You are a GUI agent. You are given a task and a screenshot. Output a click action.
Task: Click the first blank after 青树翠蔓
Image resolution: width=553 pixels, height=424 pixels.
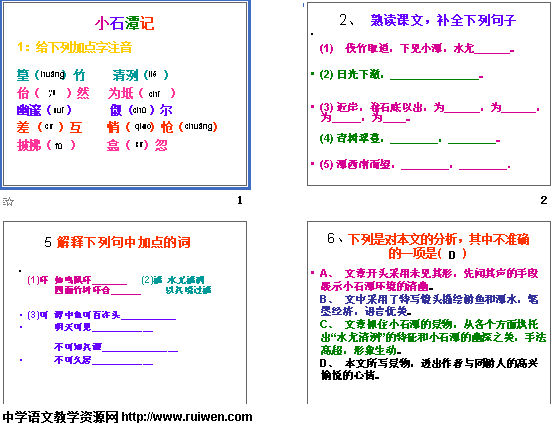pyautogui.click(x=414, y=140)
